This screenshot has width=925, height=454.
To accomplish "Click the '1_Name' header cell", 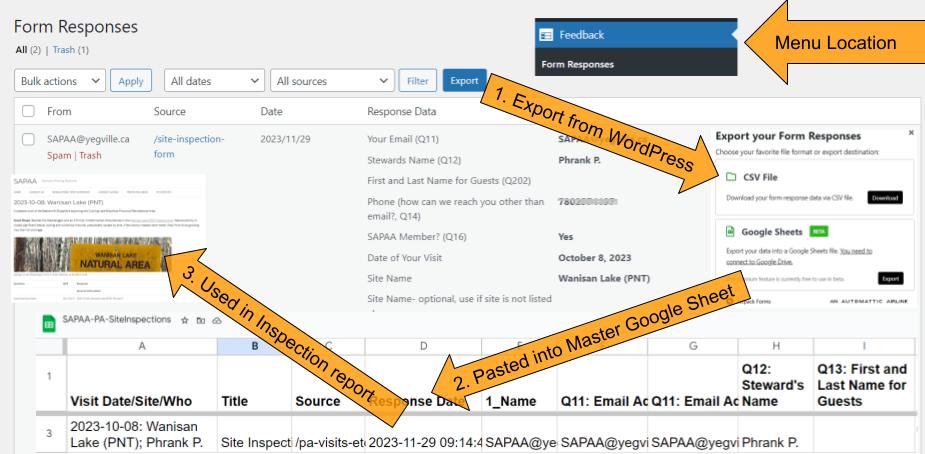I will click(519, 383).
